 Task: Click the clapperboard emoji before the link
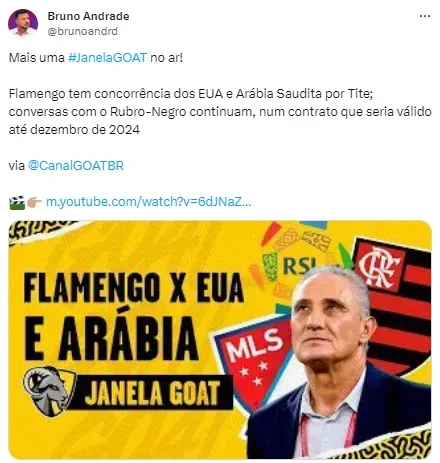click(x=17, y=202)
